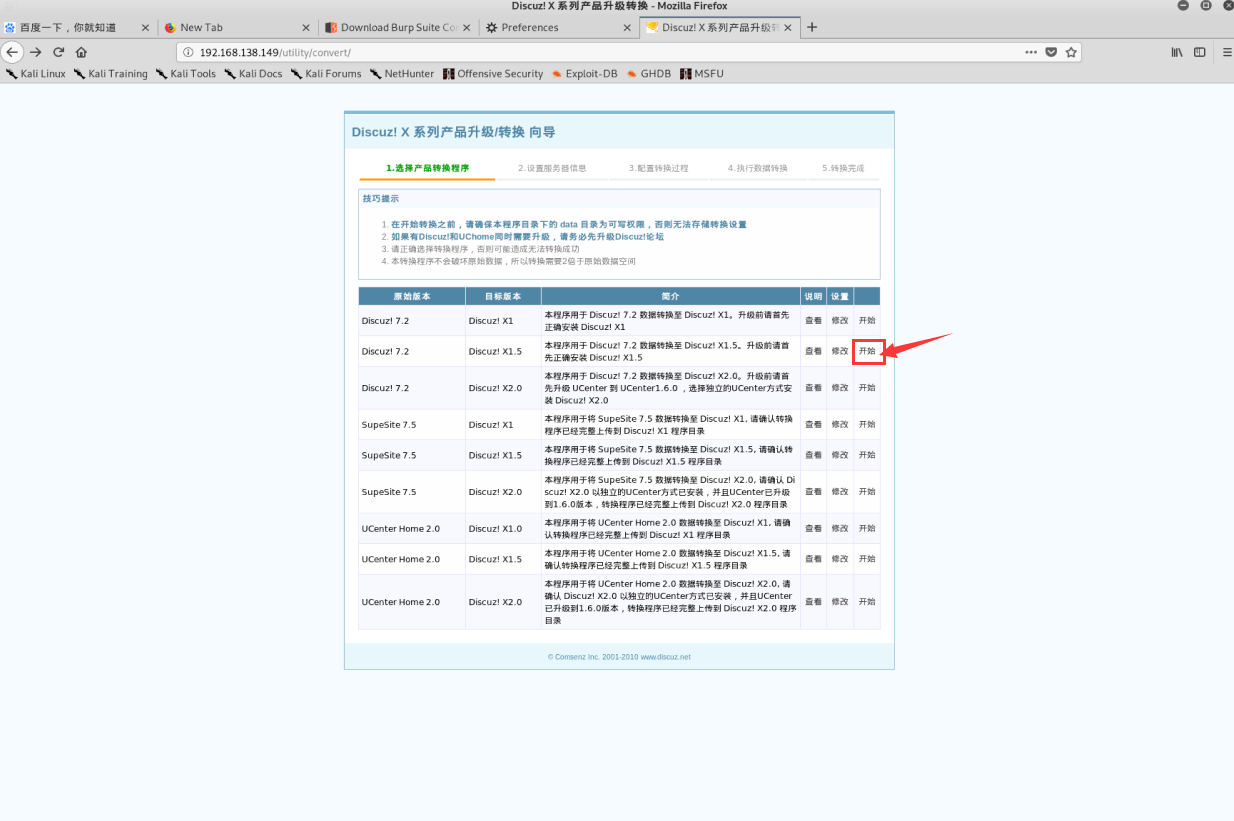The image size is (1234, 821).
Task: Click the 技巧提示 heading
Action: tap(380, 198)
